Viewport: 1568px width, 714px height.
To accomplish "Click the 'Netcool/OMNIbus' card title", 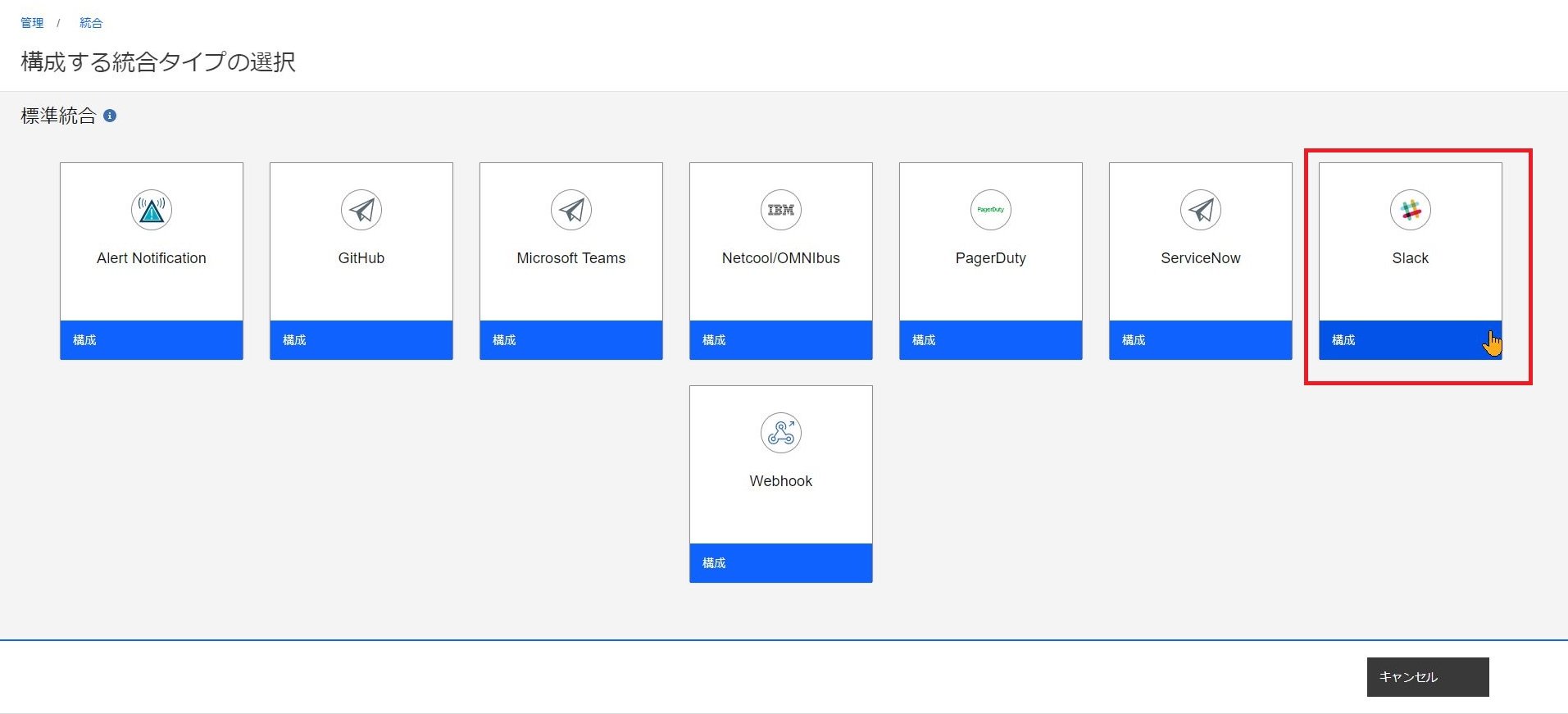I will [x=781, y=258].
